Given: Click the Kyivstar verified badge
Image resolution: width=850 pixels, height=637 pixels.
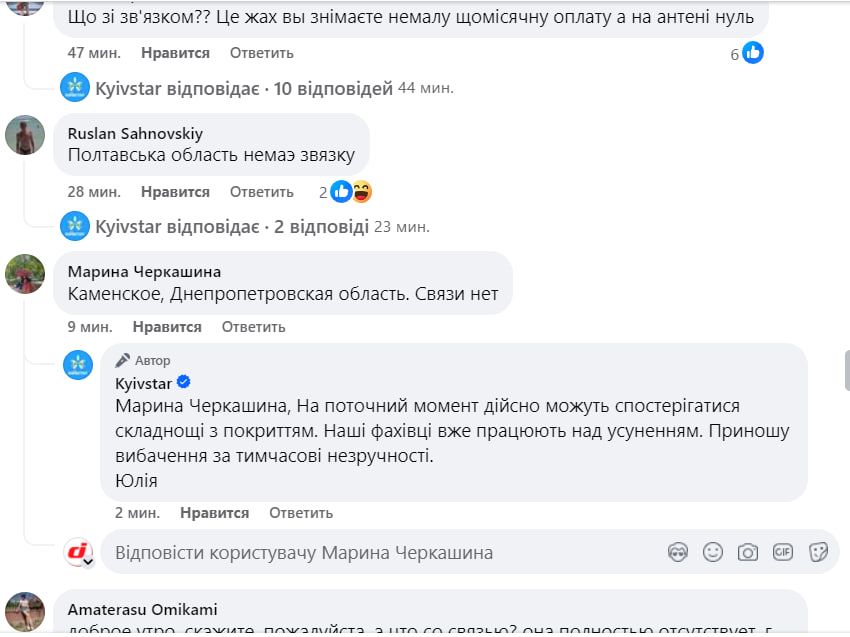Looking at the screenshot, I should tap(184, 383).
